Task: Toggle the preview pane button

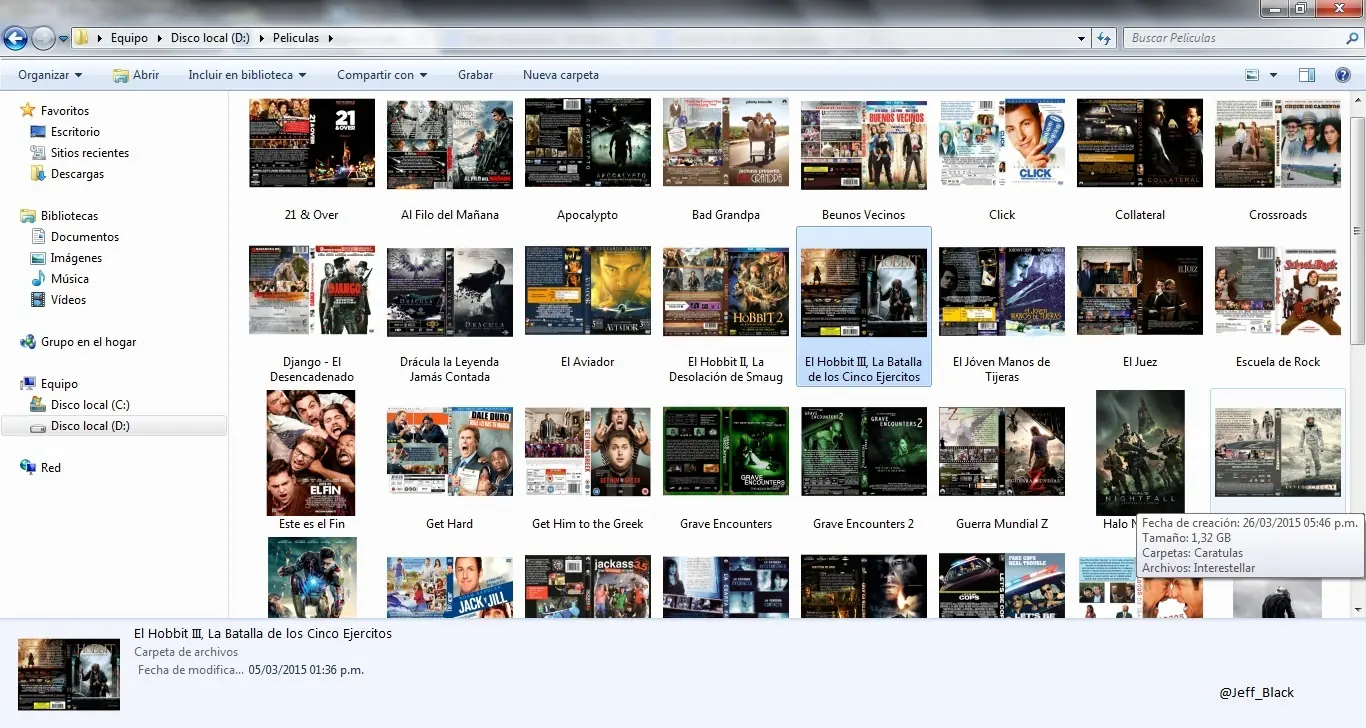Action: [1307, 75]
